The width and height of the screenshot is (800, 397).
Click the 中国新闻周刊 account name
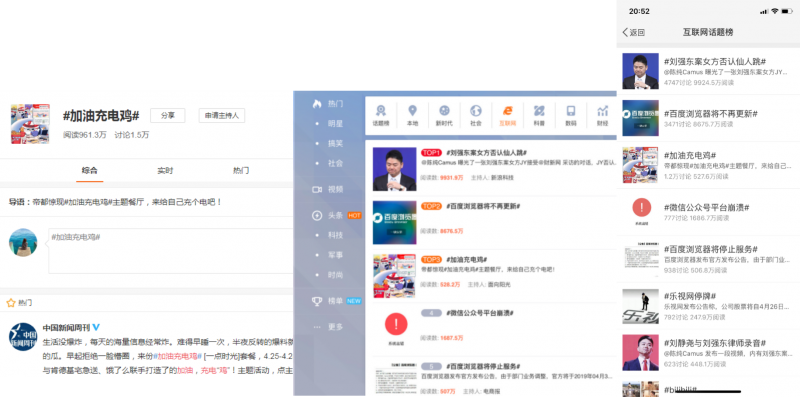(x=66, y=327)
